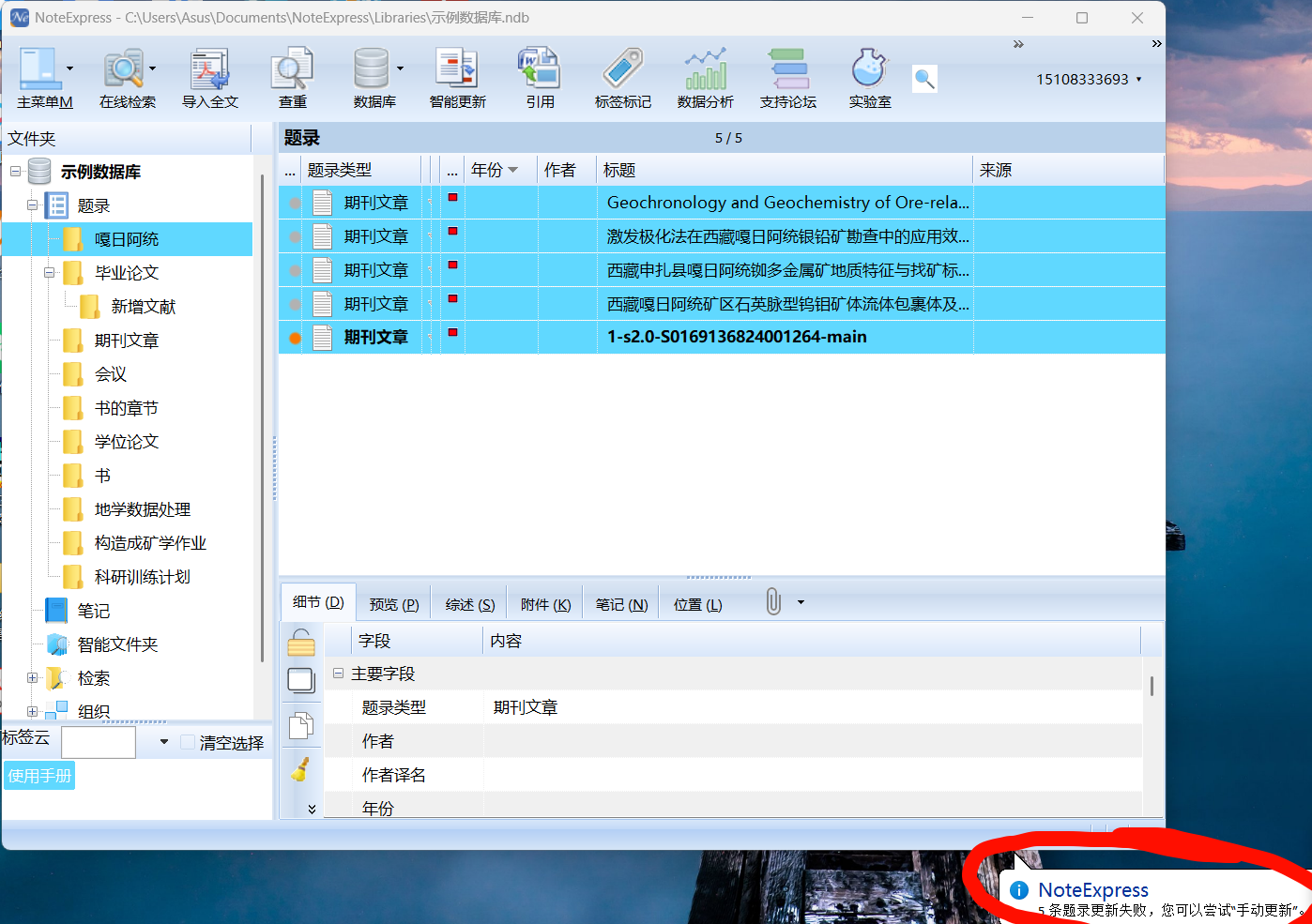Screen dimensions: 1312x924
Task: Click the details panel vertical scrollbar
Action: click(1152, 686)
